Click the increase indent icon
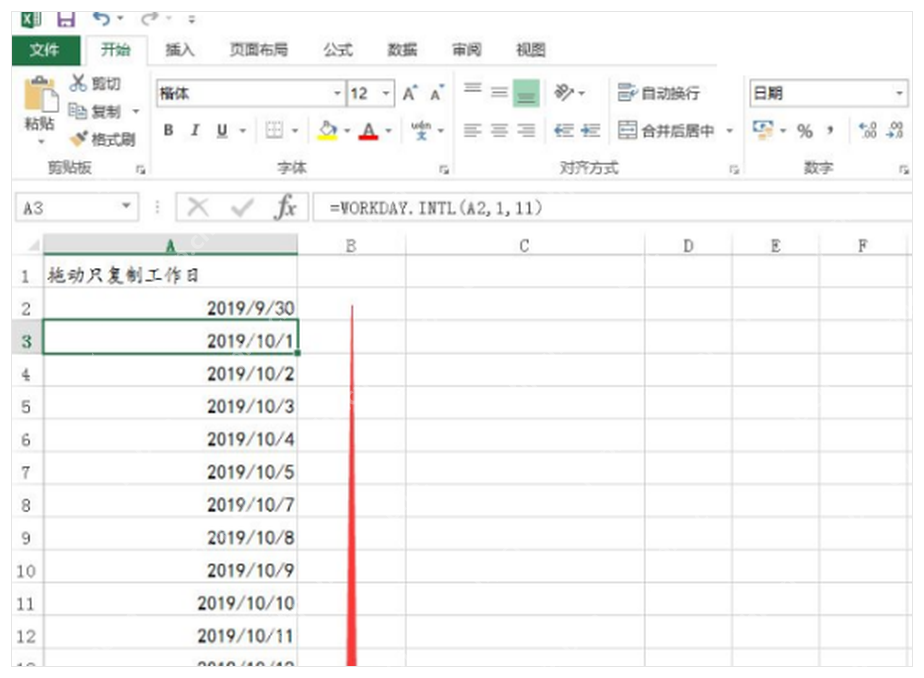Screen dimensions: 924x678 [x=590, y=130]
